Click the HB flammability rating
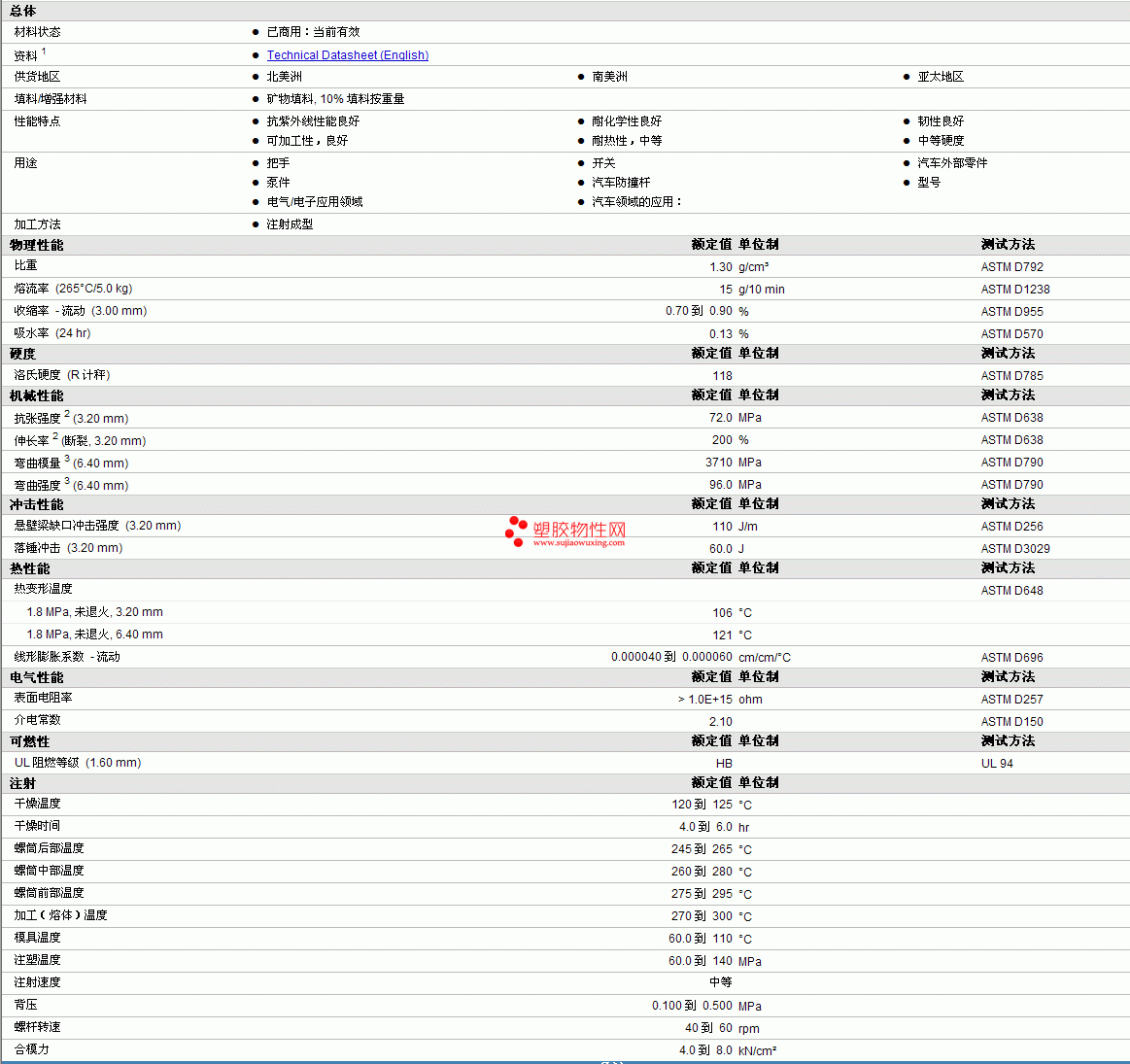The image size is (1130, 1064). click(724, 764)
